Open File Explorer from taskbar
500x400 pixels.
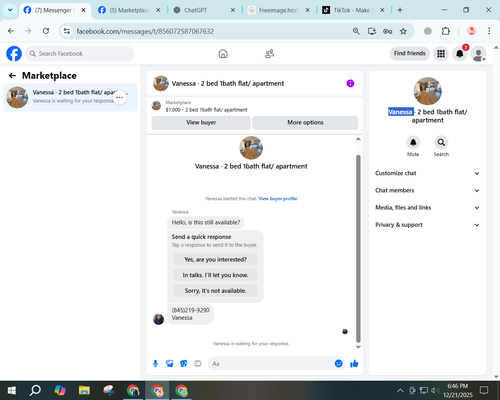point(84,390)
